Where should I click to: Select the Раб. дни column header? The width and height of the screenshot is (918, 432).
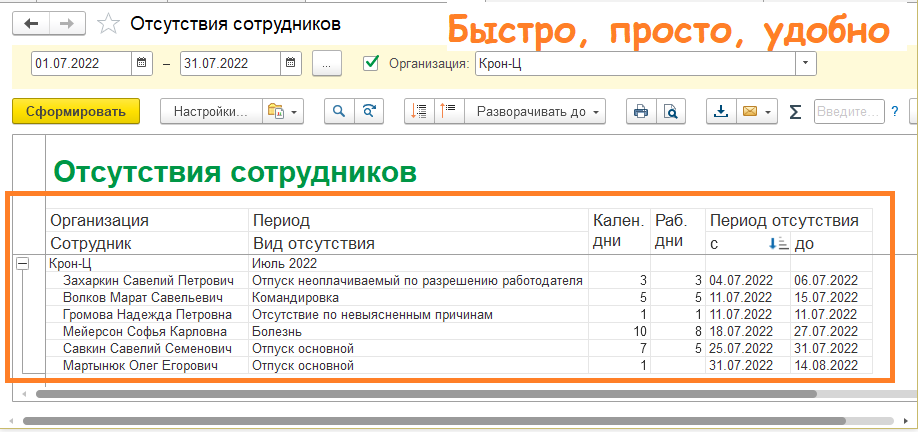[x=677, y=232]
